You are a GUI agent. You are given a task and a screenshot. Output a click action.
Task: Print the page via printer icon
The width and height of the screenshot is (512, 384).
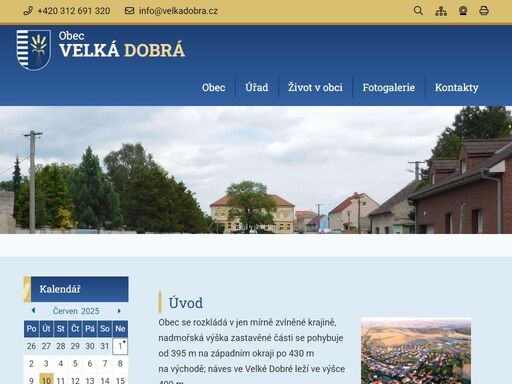click(x=484, y=11)
